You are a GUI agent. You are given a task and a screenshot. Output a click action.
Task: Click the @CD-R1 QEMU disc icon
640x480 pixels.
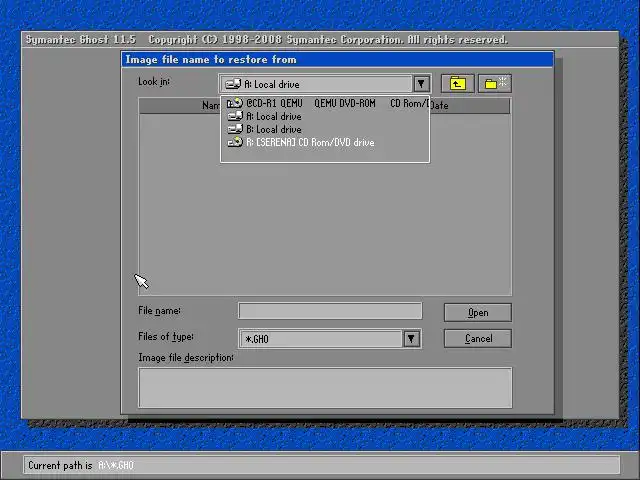point(235,103)
